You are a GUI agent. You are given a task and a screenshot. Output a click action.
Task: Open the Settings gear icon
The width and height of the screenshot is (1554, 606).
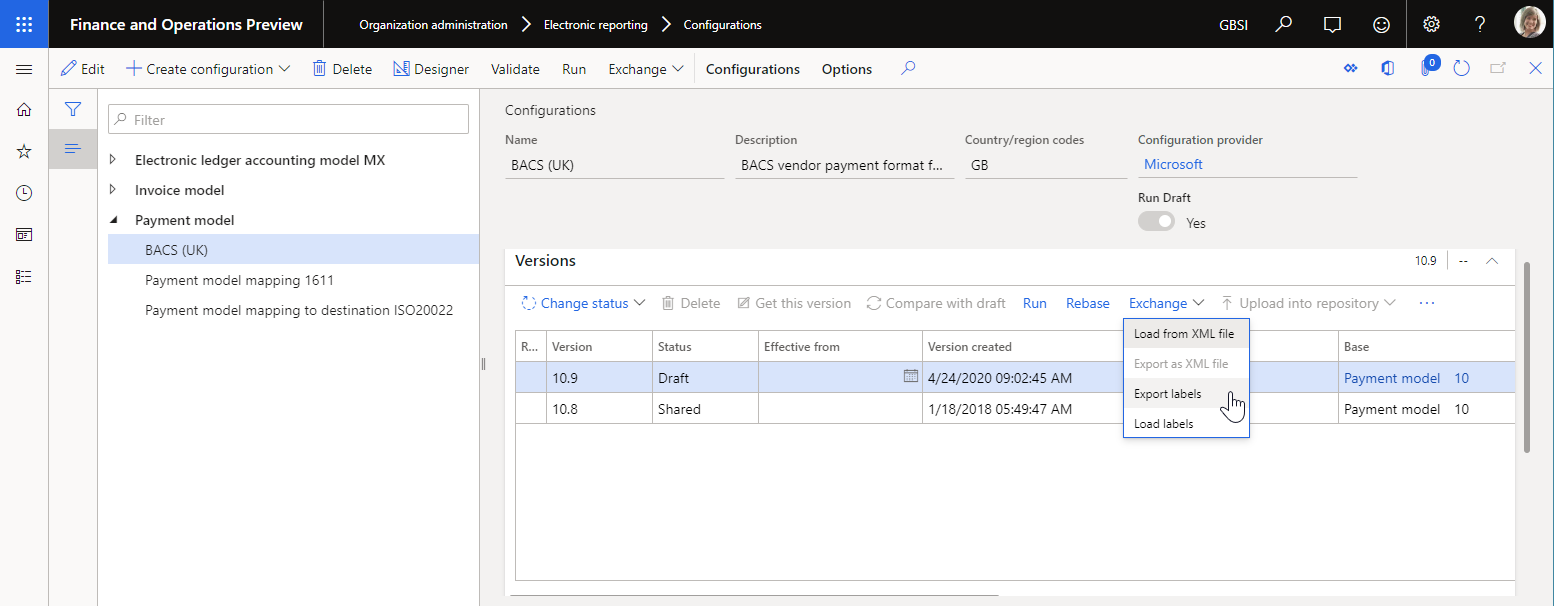[x=1431, y=24]
